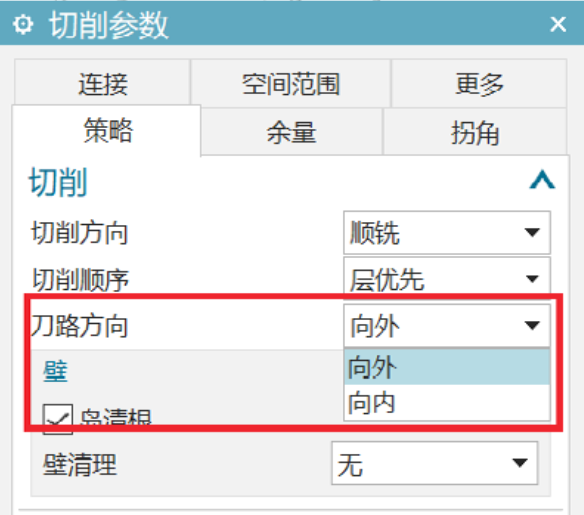Switch to the 更多 tab

tap(479, 83)
